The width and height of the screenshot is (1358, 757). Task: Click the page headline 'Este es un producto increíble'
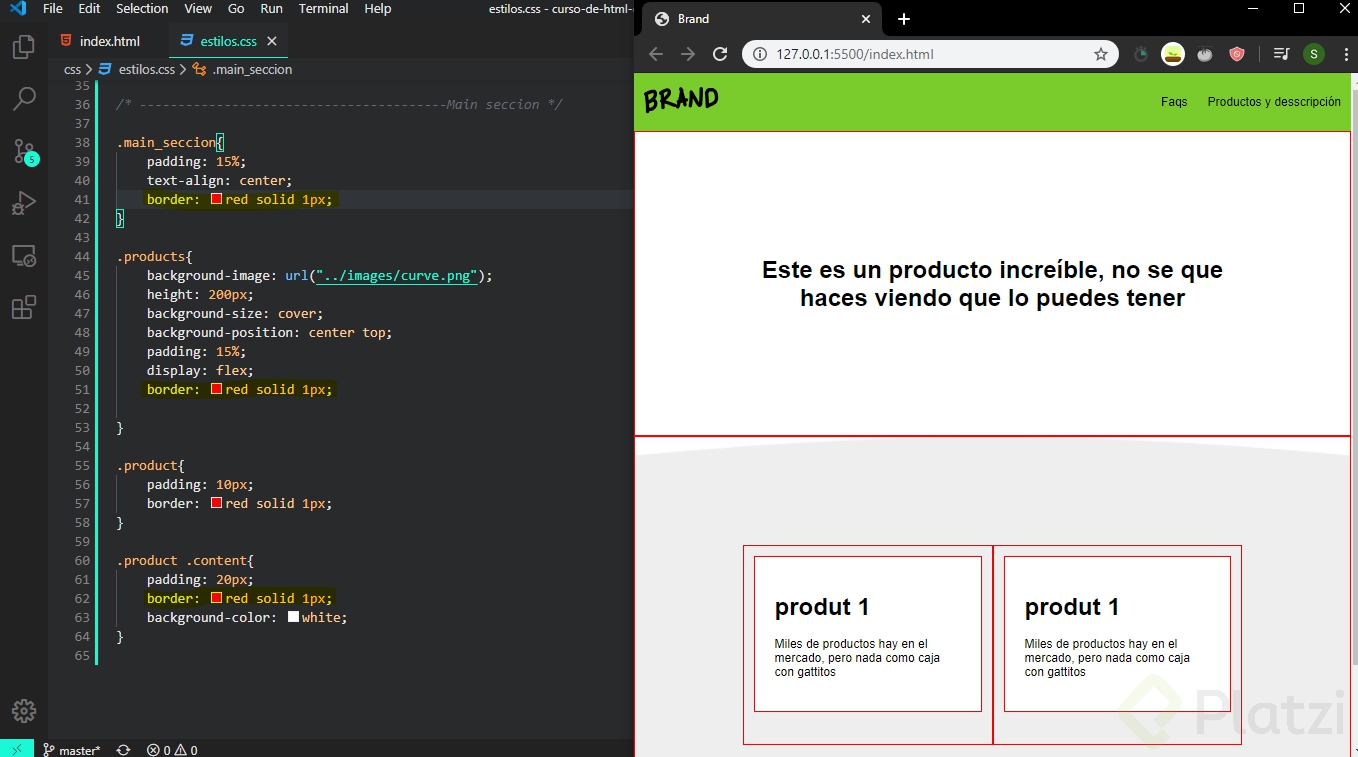pyautogui.click(x=992, y=284)
